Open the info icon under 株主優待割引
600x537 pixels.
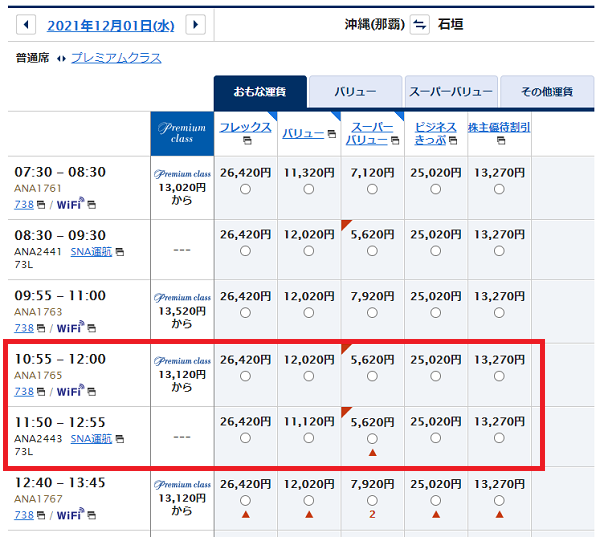click(501, 141)
